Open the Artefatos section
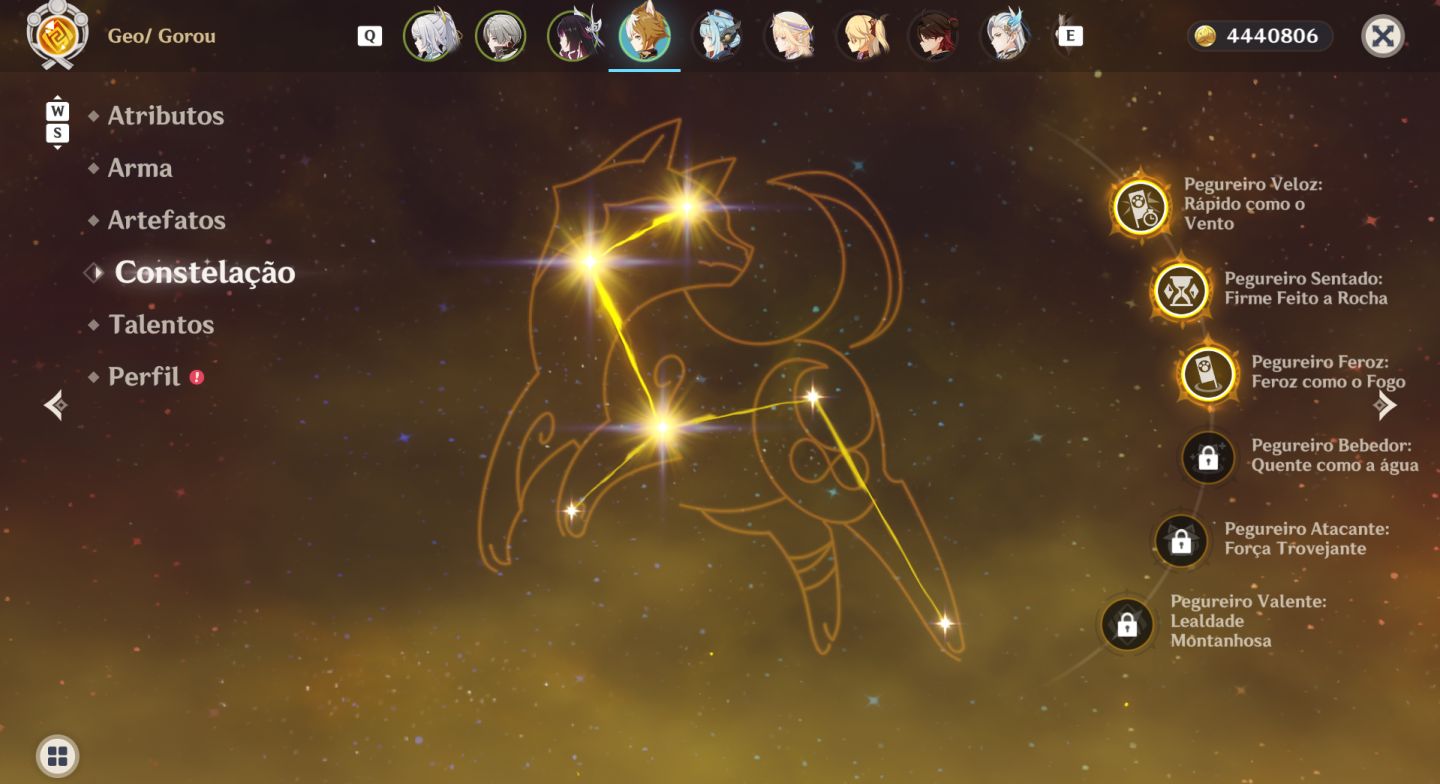 (166, 220)
